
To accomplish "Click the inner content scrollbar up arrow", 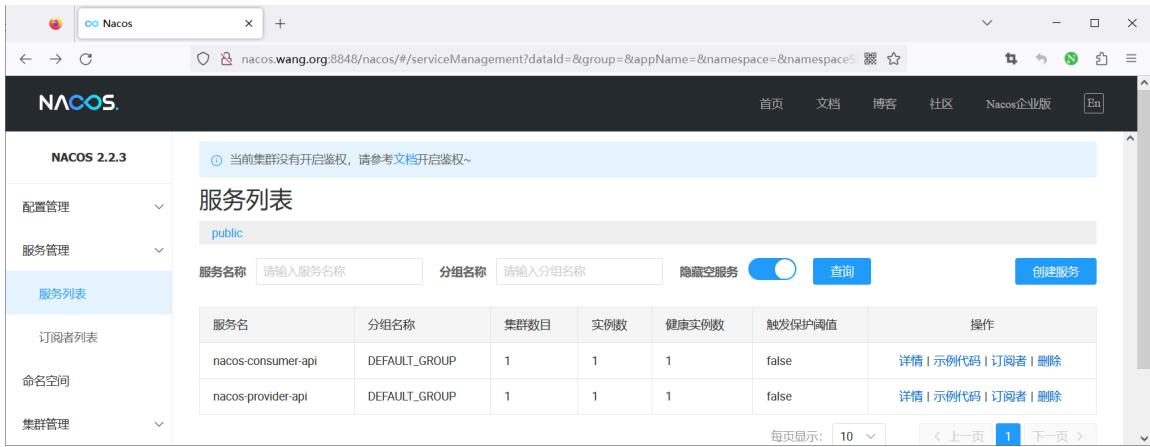I will pos(1130,139).
